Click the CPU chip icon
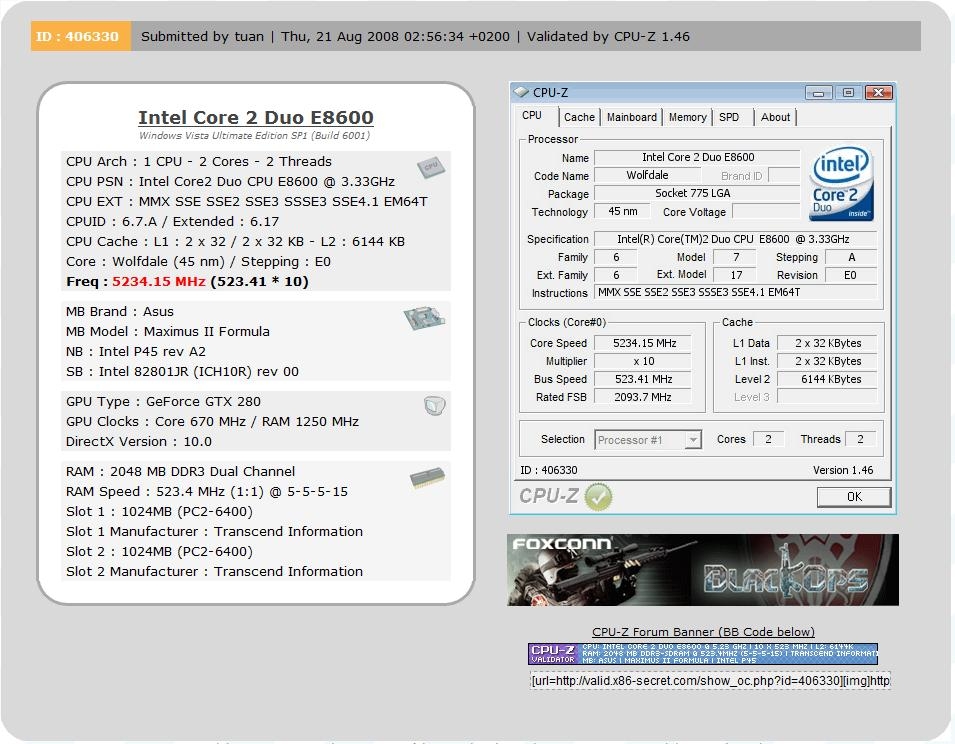Viewport: 955px width, 744px height. coord(430,167)
